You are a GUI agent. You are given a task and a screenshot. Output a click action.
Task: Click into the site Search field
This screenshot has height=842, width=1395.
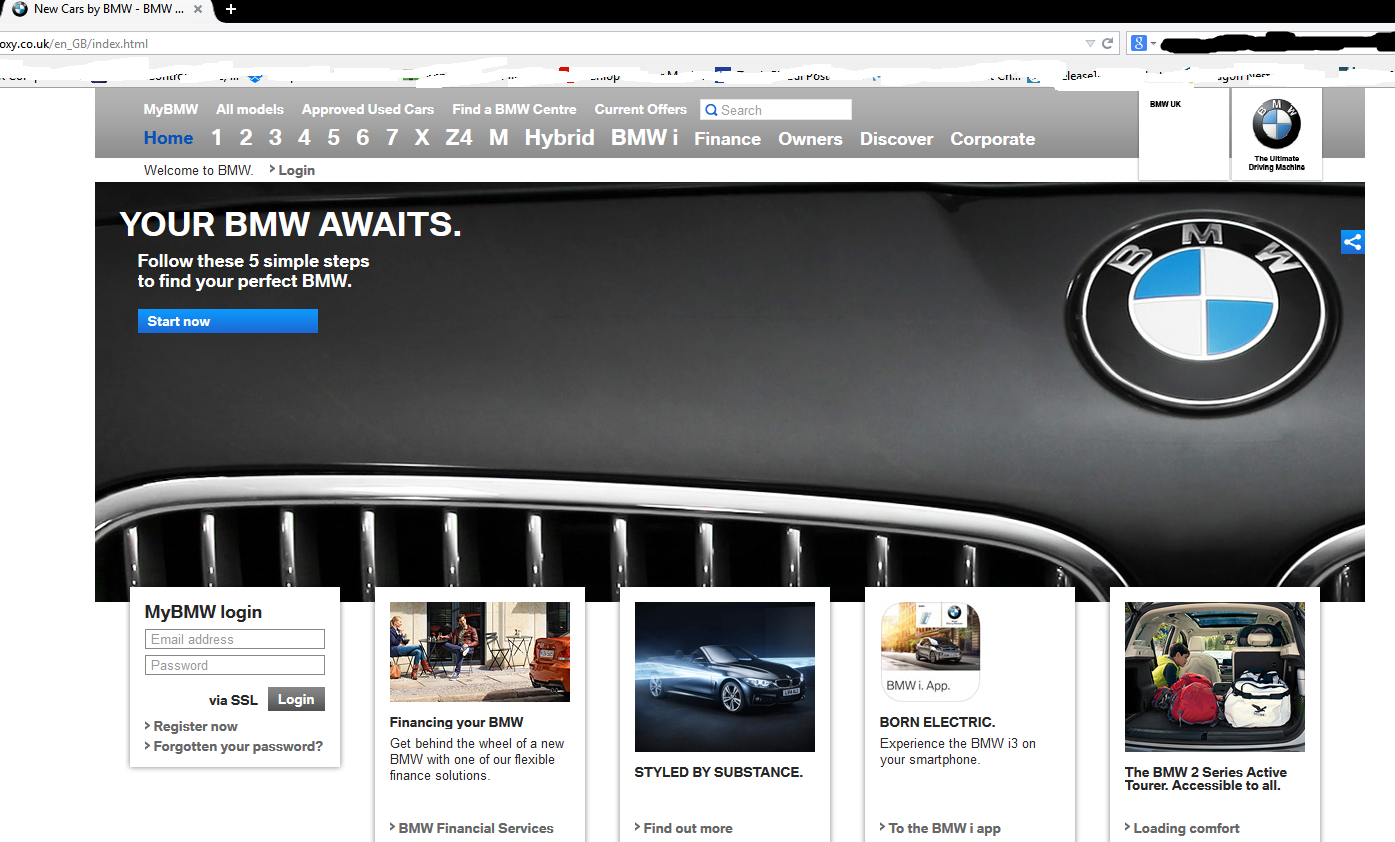776,110
